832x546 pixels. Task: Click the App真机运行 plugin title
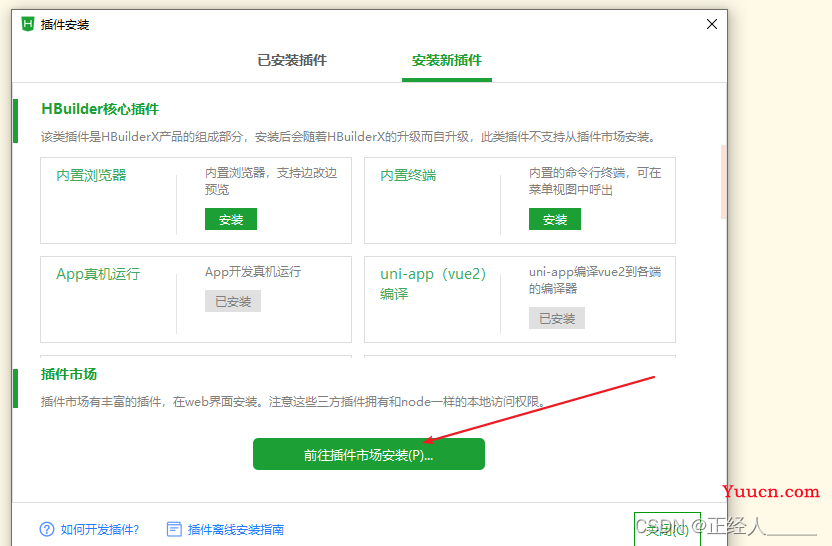(98, 274)
